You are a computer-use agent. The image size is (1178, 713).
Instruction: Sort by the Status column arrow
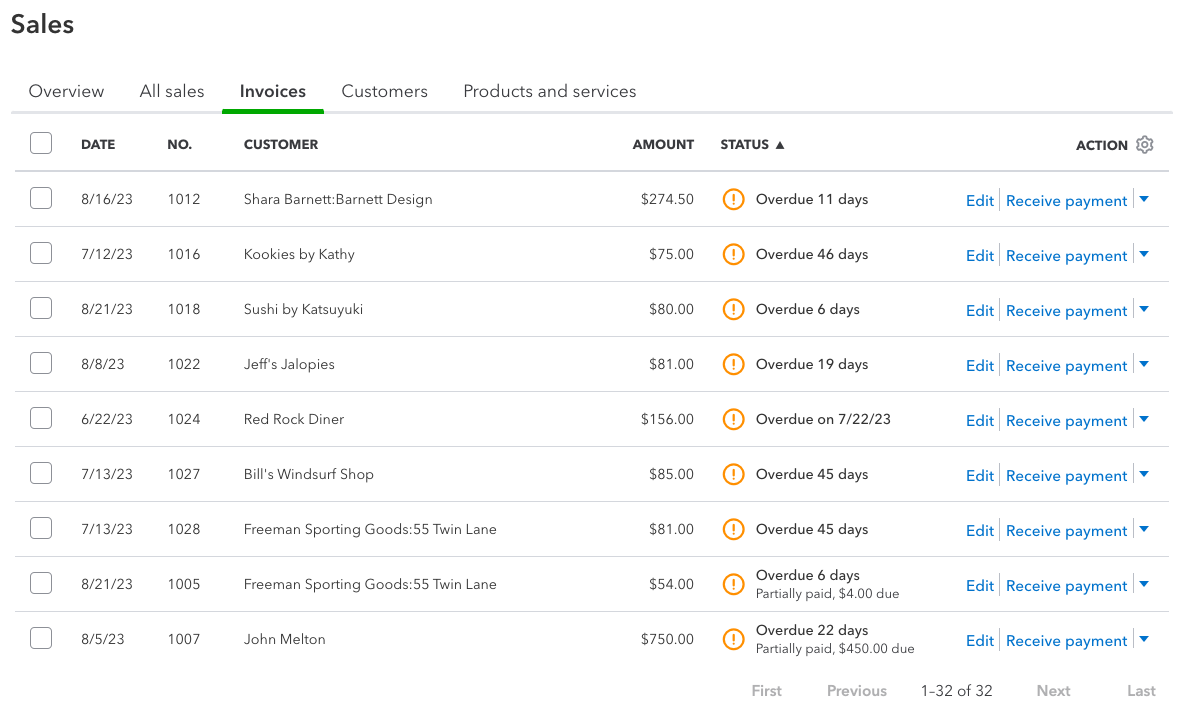pos(780,145)
